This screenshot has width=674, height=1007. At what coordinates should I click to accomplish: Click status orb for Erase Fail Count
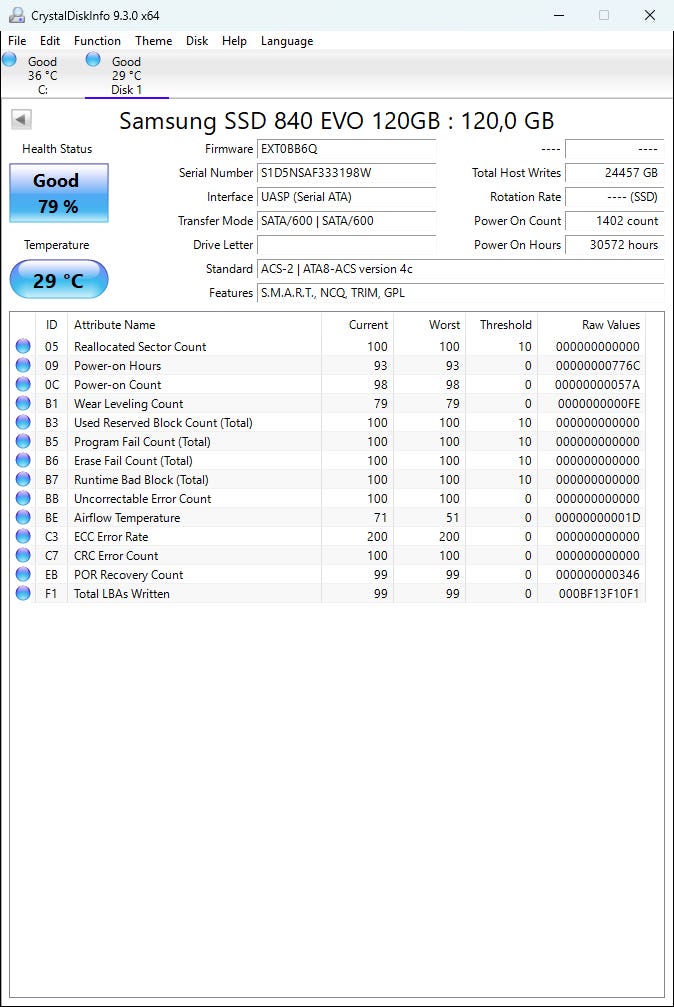(23, 460)
